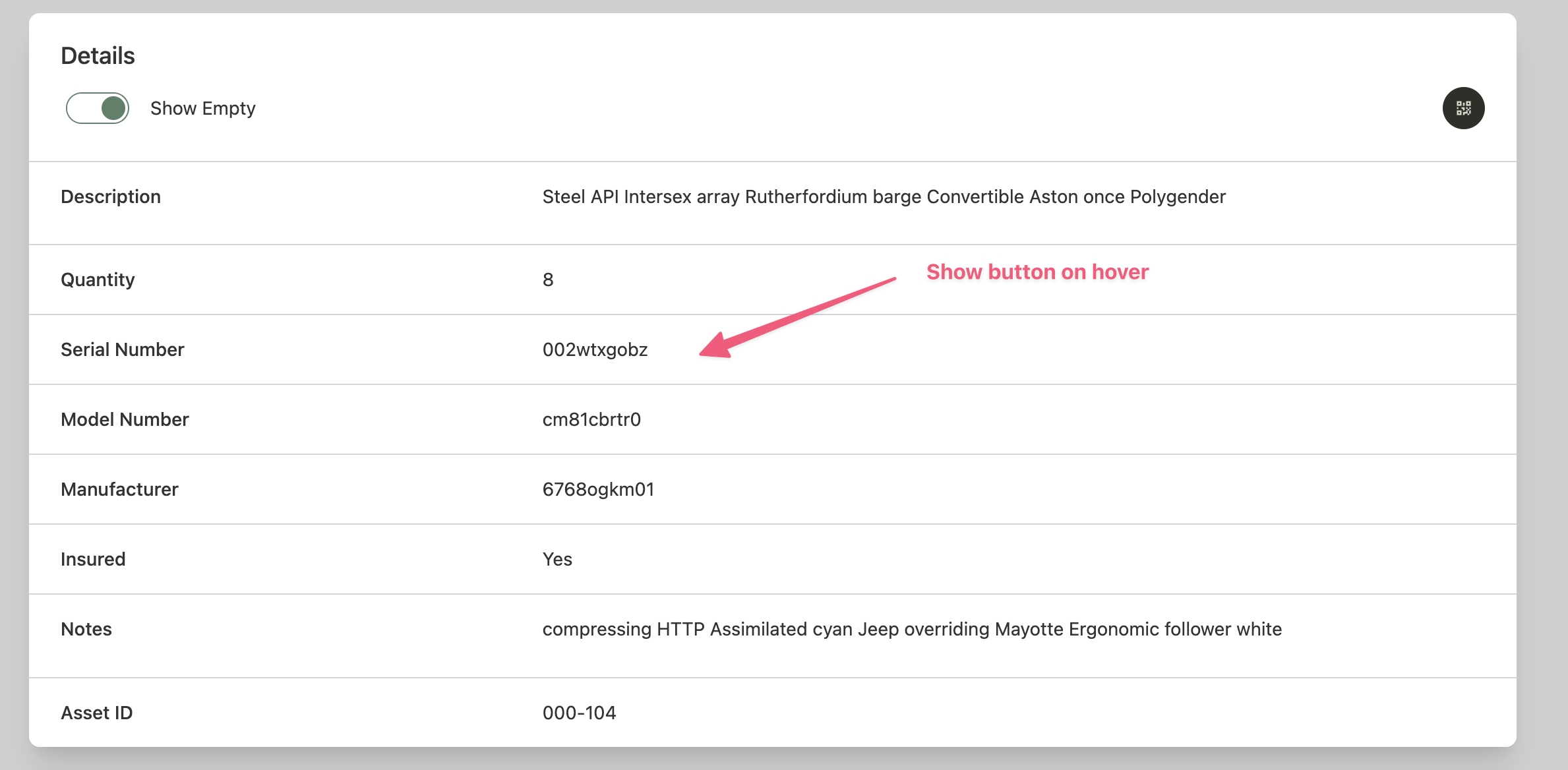The image size is (1568, 770).
Task: Click the Manufacturer row label
Action: coord(119,489)
